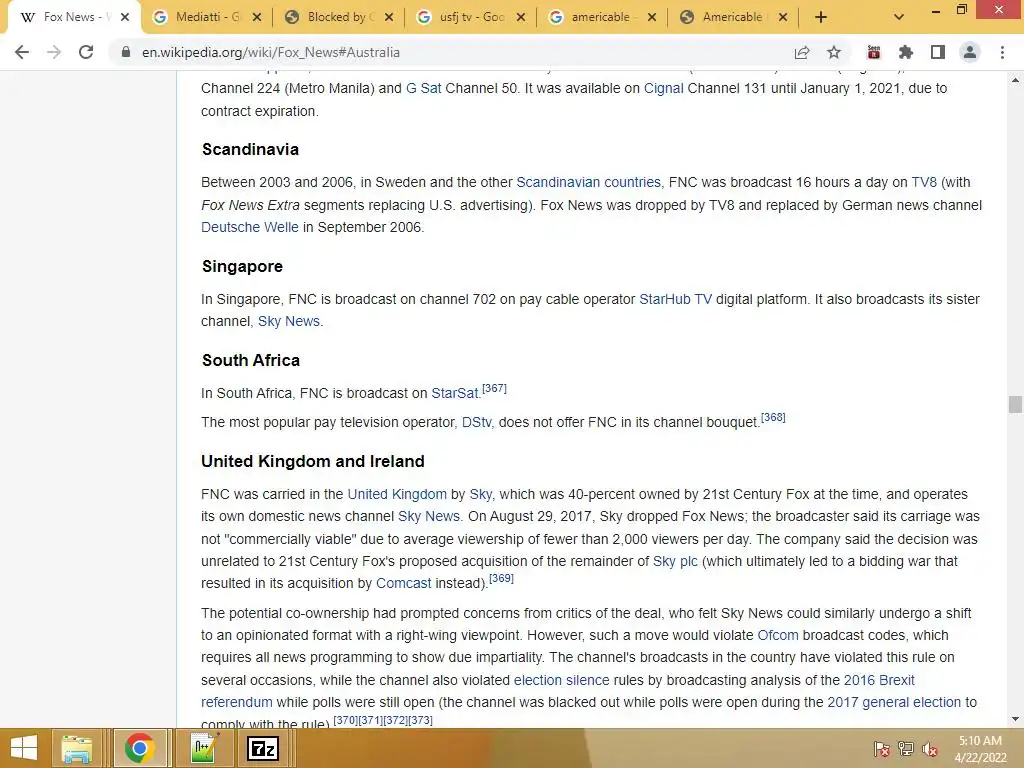
Task: Click the page's vertical scrollbar thumb
Action: (1015, 404)
